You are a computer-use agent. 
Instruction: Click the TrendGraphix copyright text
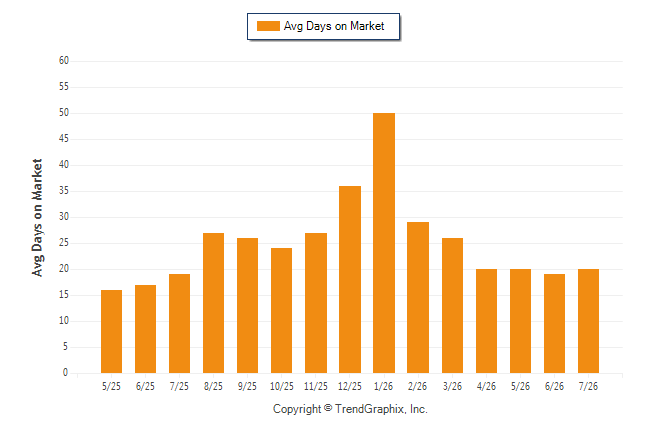(350, 409)
